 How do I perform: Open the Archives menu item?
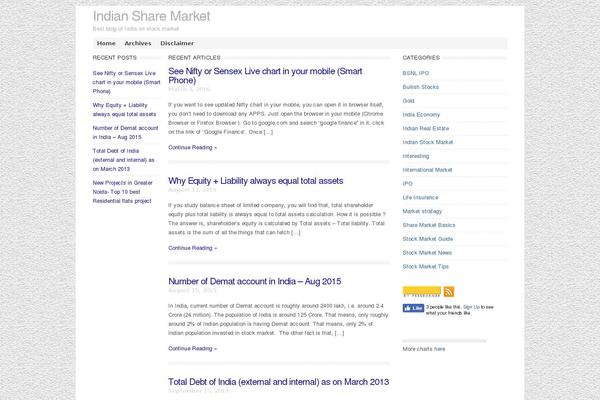click(138, 43)
